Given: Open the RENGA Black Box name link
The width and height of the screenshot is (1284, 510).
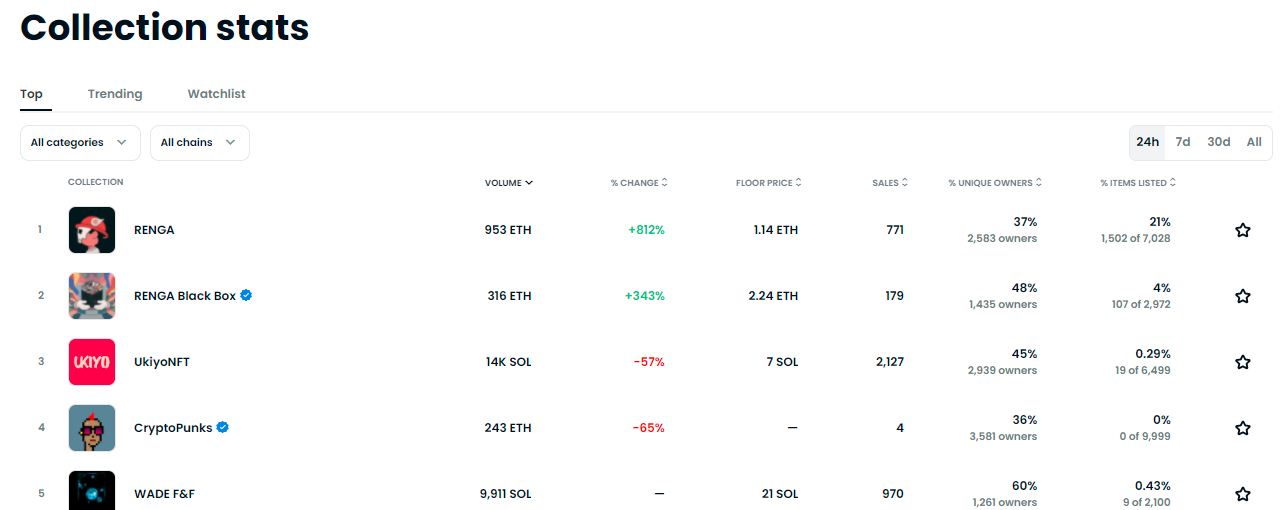Looking at the screenshot, I should coord(185,296).
